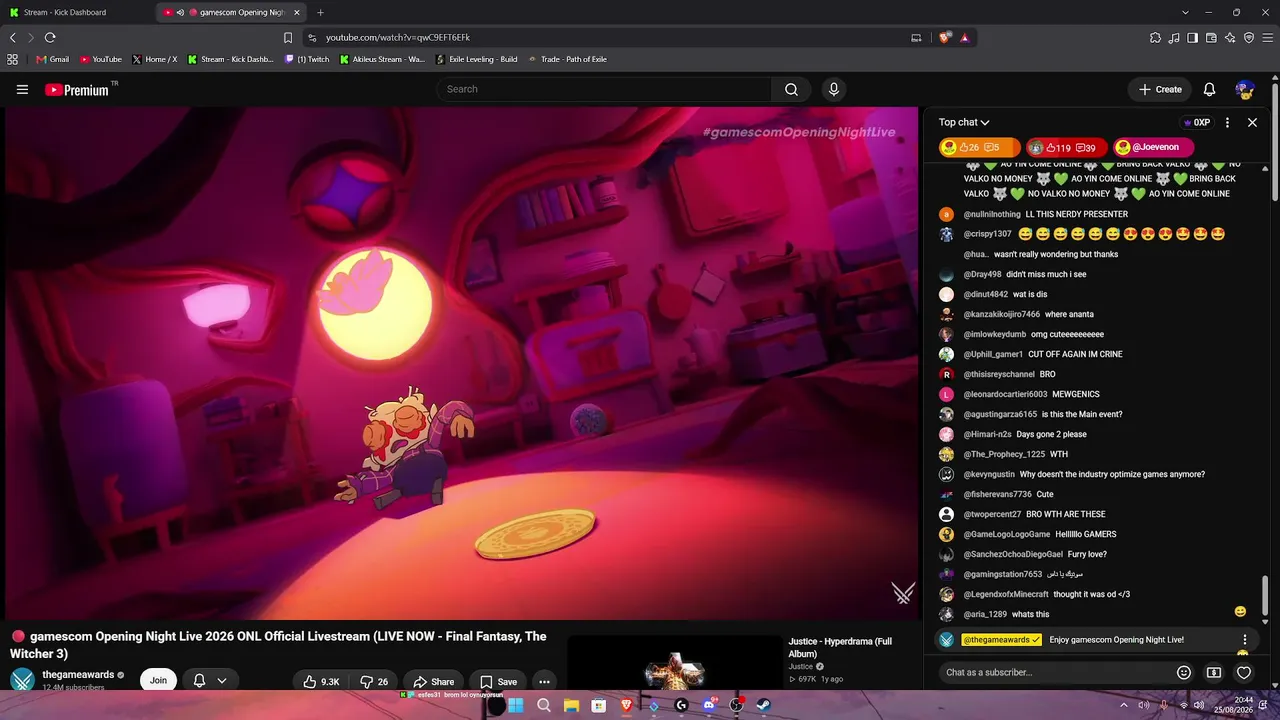
Task: Open more actions ellipsis below video
Action: 544,682
